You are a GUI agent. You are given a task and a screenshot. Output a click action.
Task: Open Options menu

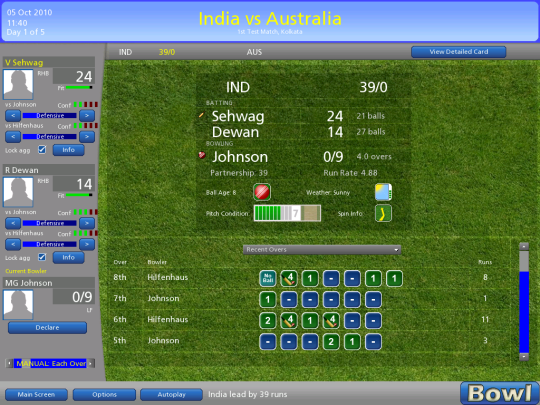coord(104,394)
